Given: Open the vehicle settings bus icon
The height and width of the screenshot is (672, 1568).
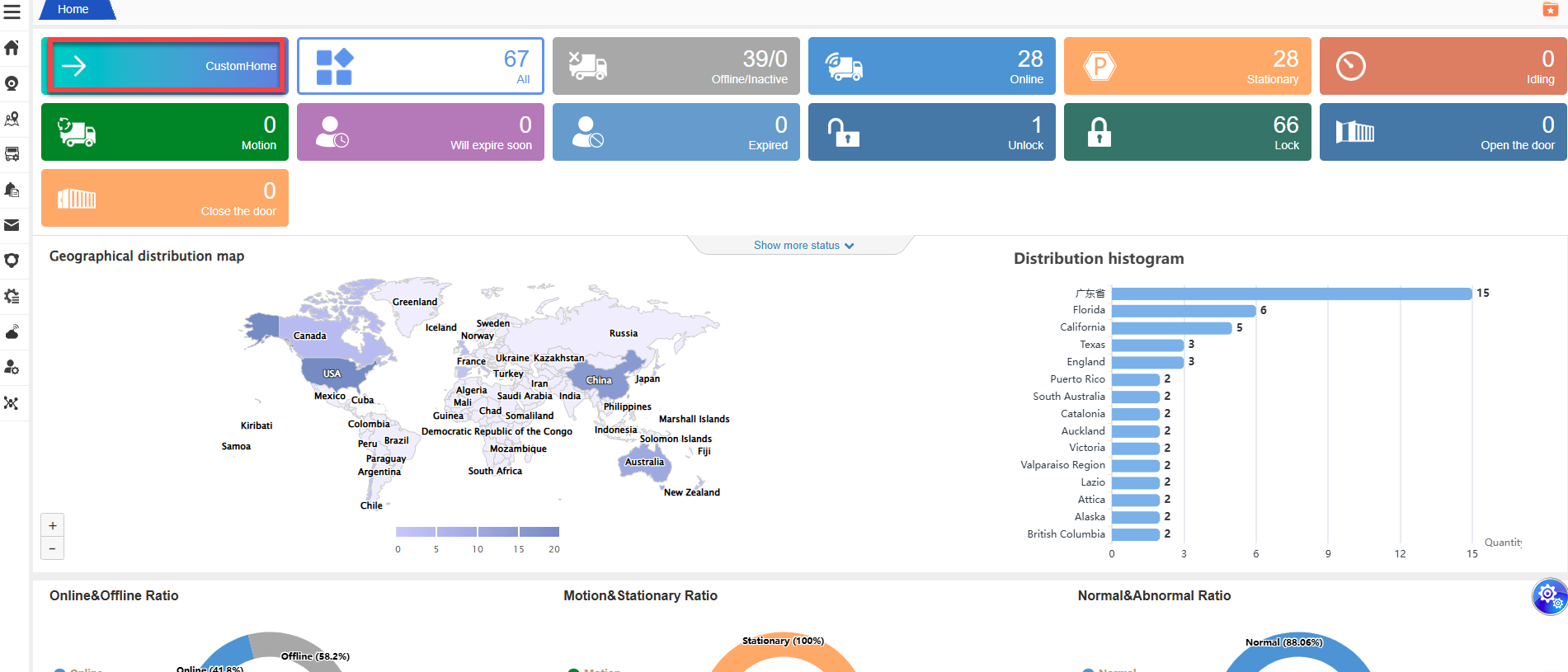Looking at the screenshot, I should pos(12,154).
